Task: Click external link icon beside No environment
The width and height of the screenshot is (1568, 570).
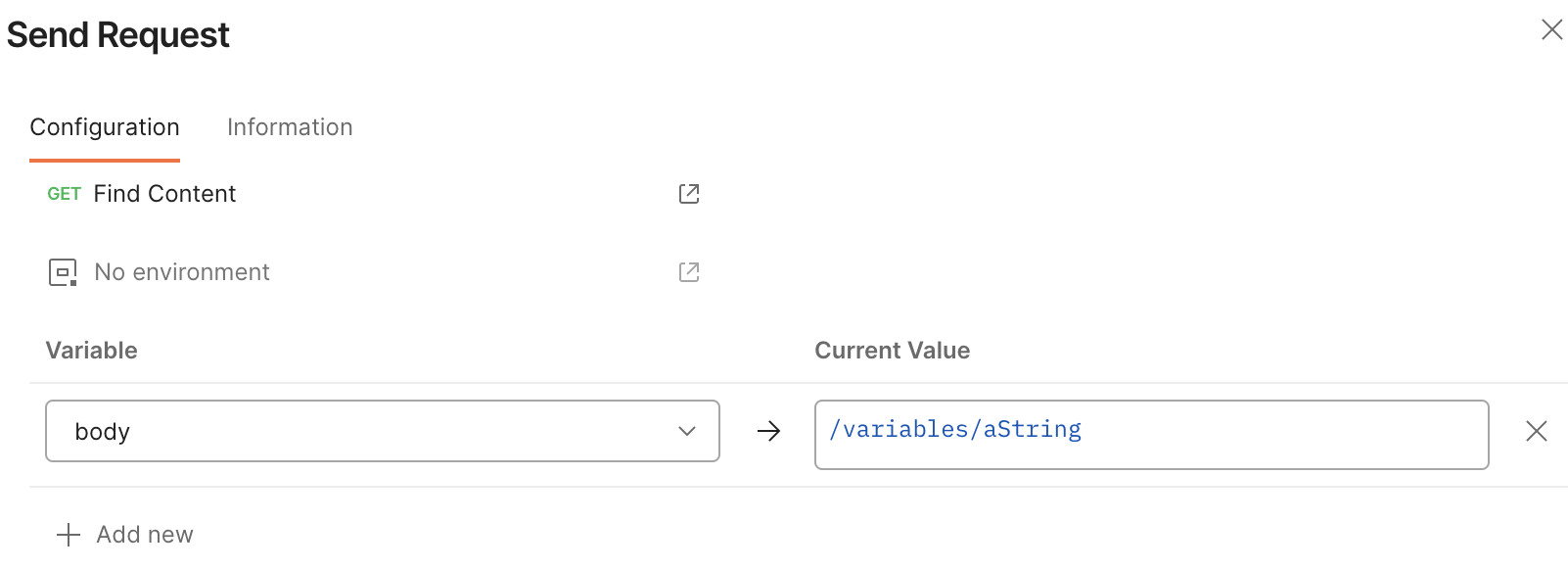Action: (689, 272)
